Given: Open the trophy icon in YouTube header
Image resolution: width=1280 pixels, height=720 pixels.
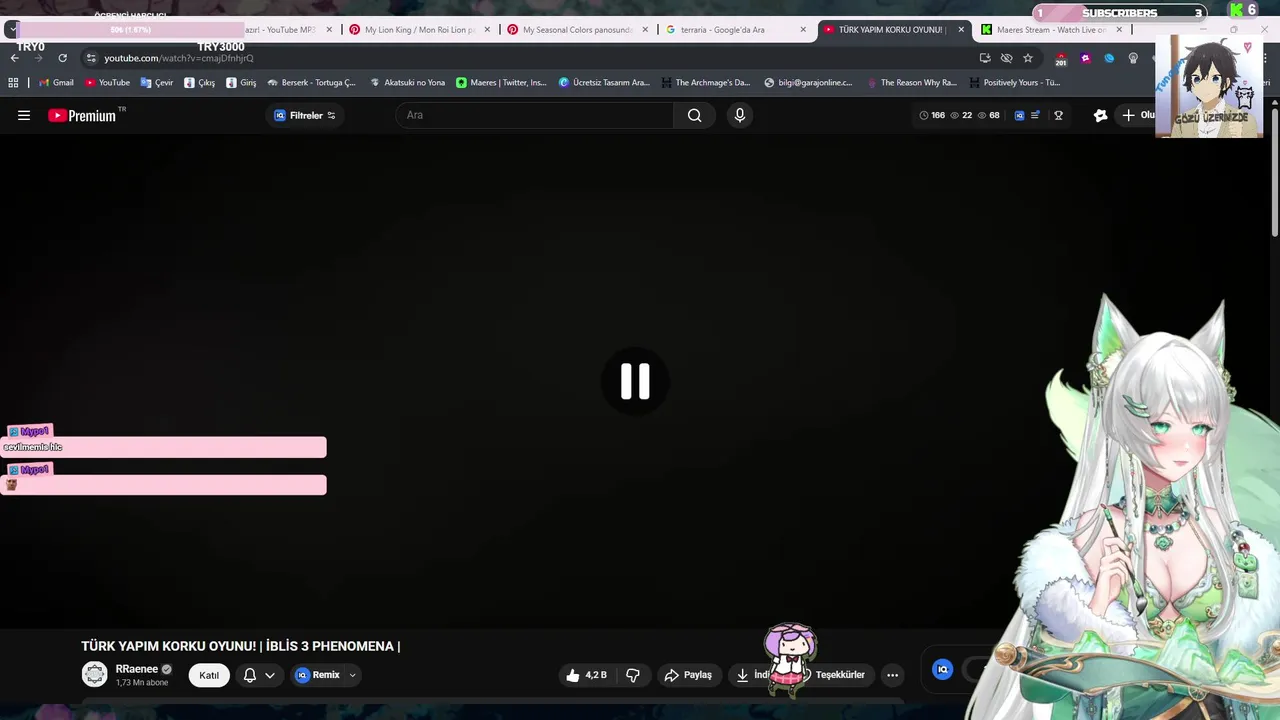Looking at the screenshot, I should tap(1058, 115).
